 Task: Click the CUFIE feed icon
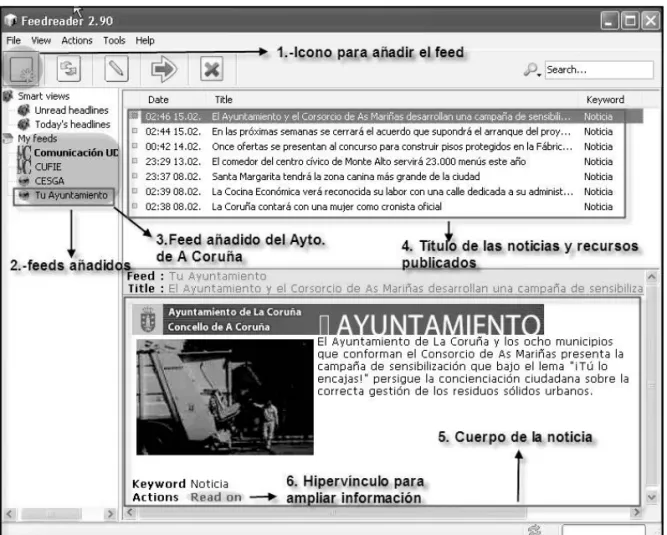point(24,166)
